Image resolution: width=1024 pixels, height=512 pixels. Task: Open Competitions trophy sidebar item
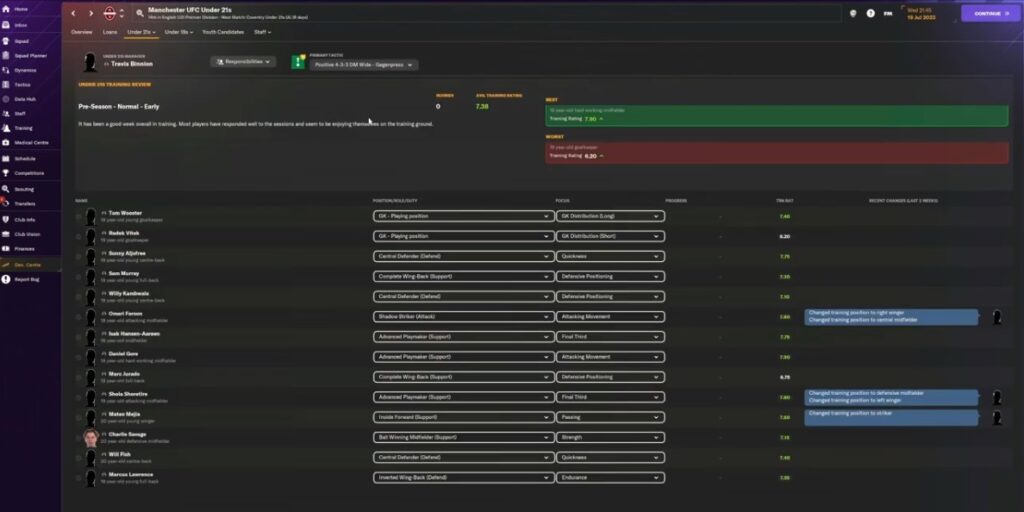(x=7, y=173)
